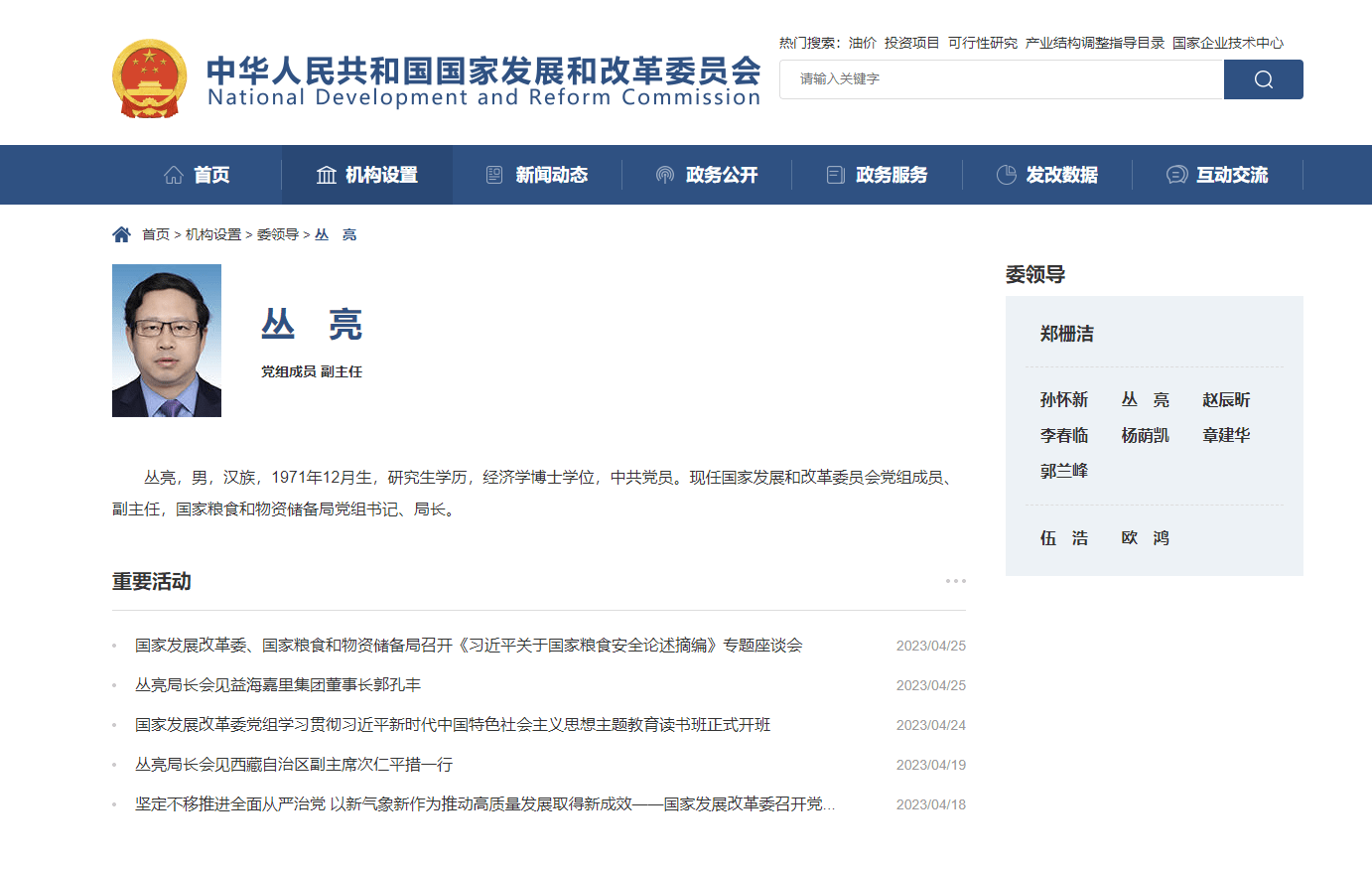The width and height of the screenshot is (1372, 871).
Task: Click the 重要活动 section heading
Action: point(152,581)
